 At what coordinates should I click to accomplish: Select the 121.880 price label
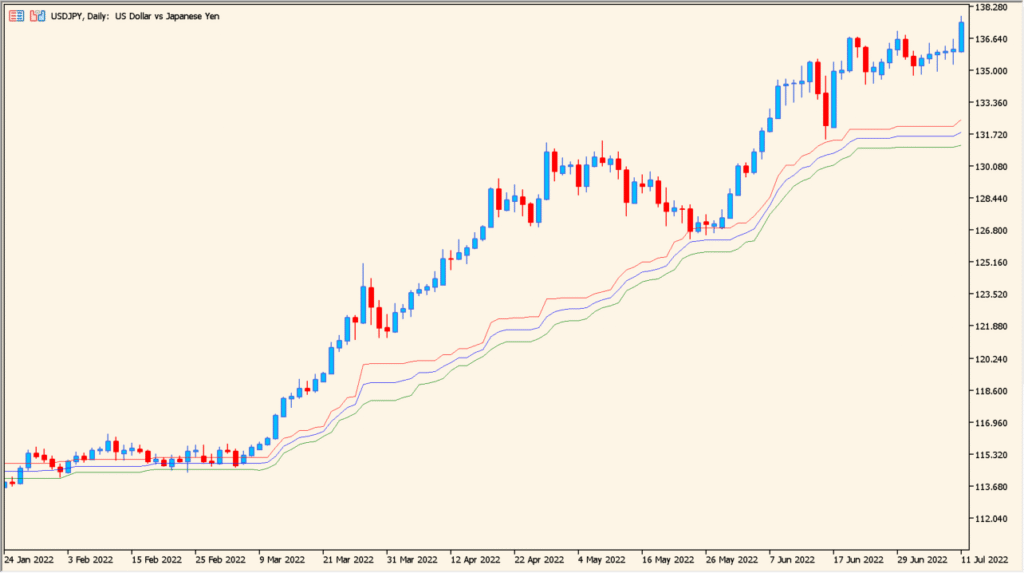(991, 327)
